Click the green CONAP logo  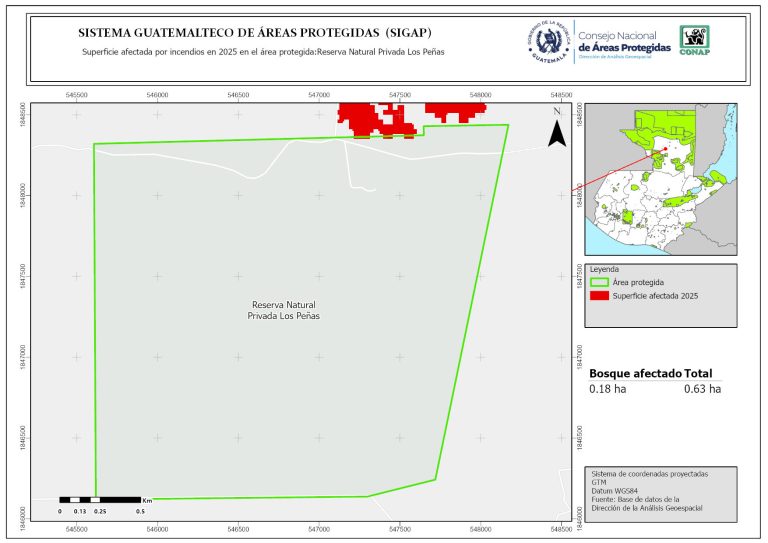pos(696,40)
